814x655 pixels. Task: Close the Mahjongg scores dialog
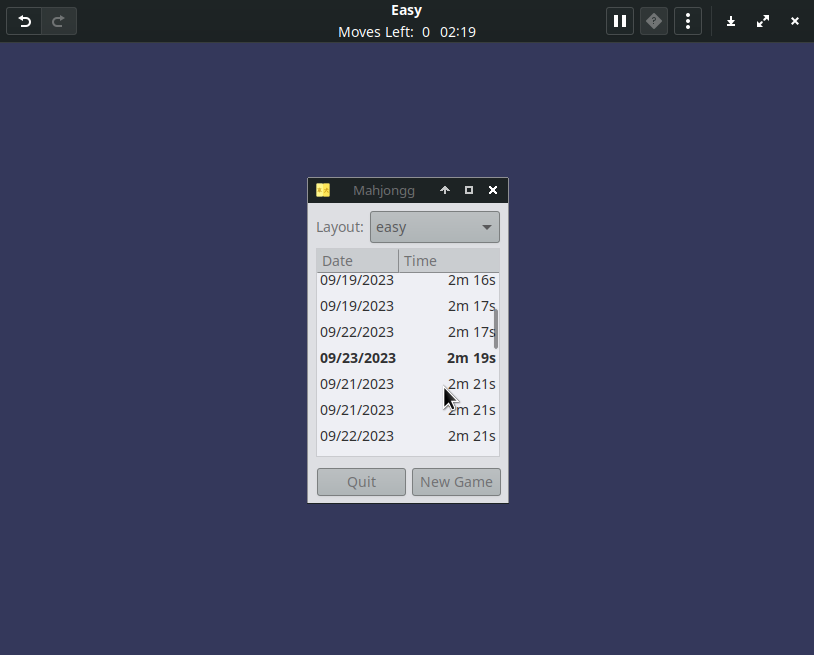coord(493,190)
